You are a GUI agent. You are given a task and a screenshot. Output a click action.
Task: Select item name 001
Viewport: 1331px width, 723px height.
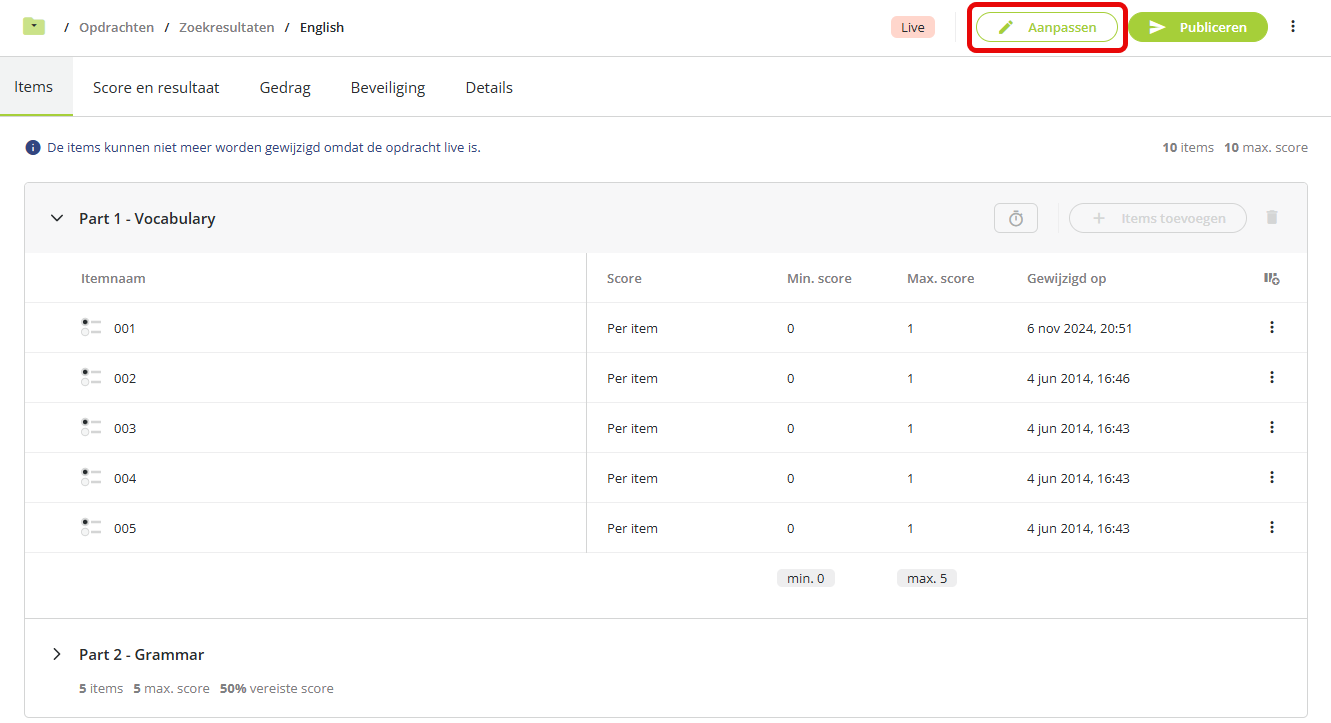(x=124, y=328)
